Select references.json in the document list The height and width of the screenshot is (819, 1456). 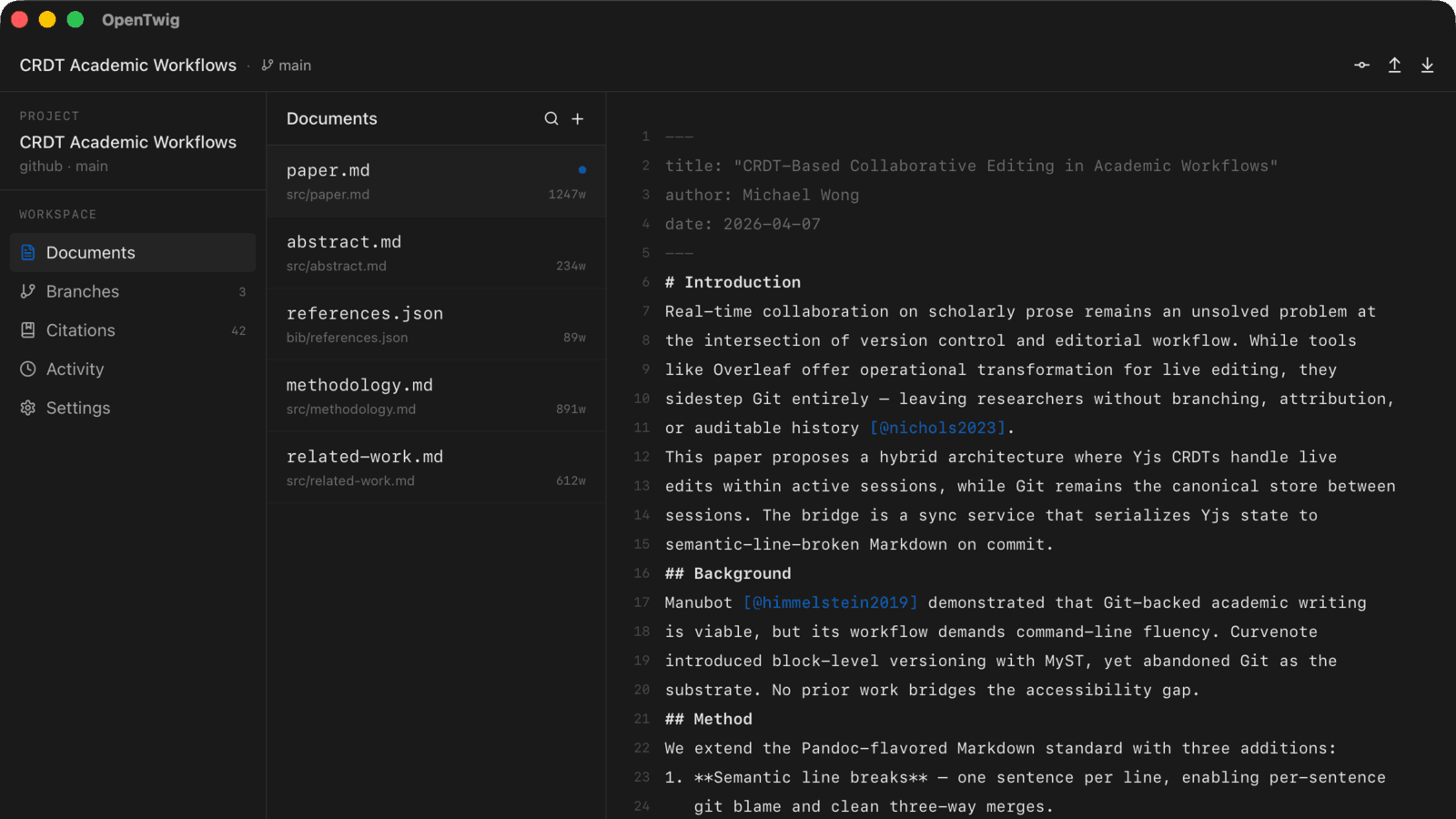(436, 325)
